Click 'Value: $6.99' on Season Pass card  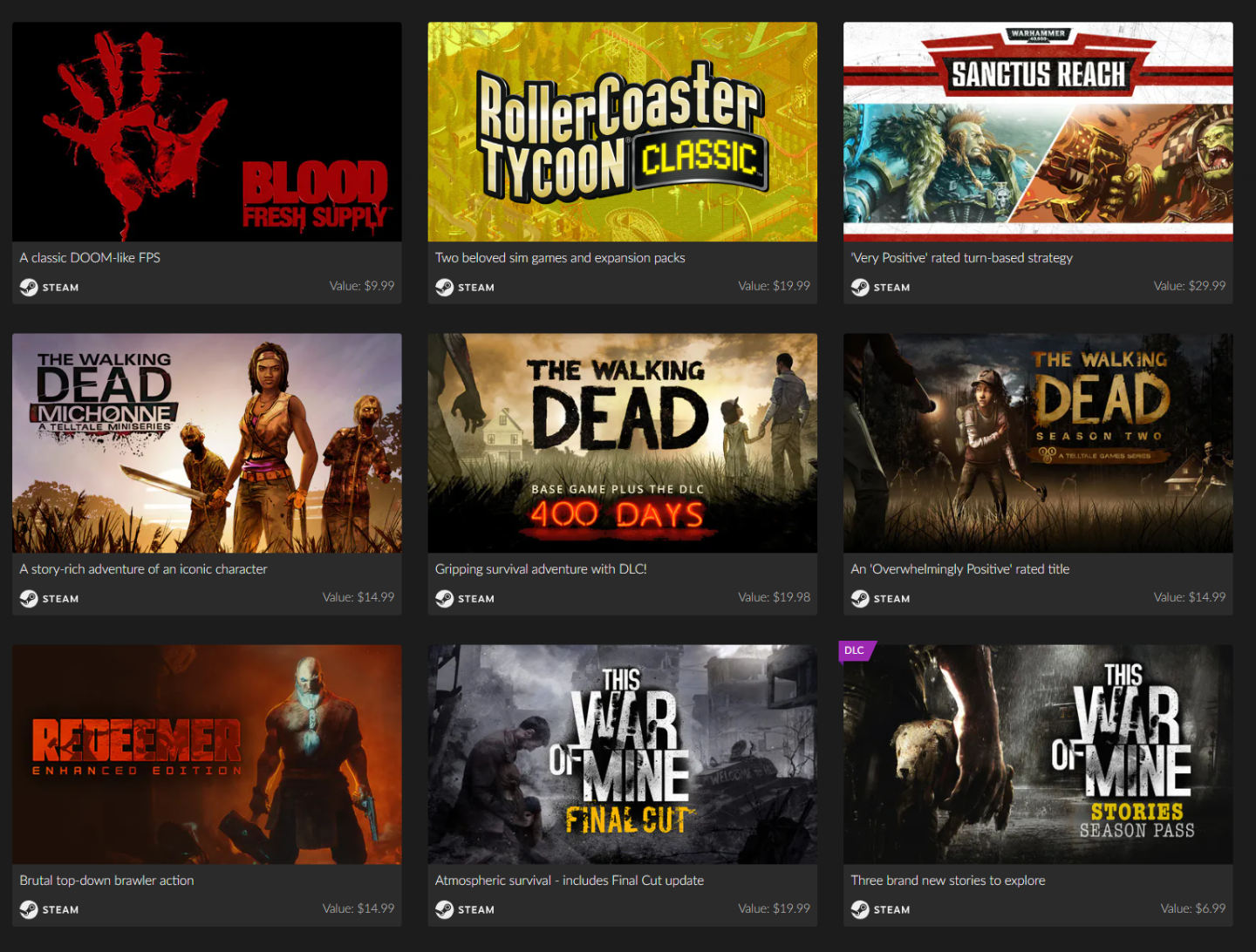coord(1193,908)
